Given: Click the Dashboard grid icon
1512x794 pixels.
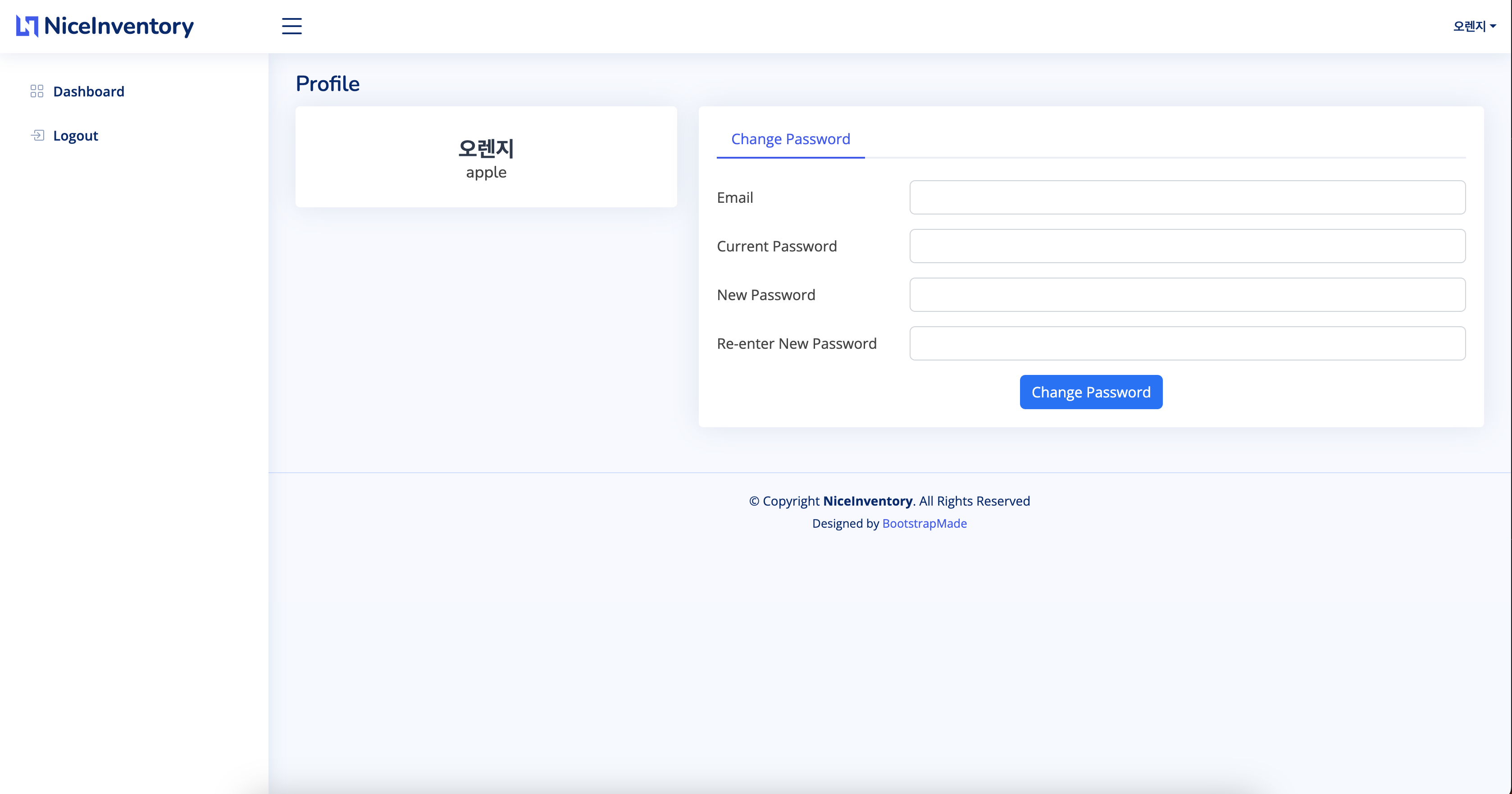Looking at the screenshot, I should pyautogui.click(x=37, y=91).
